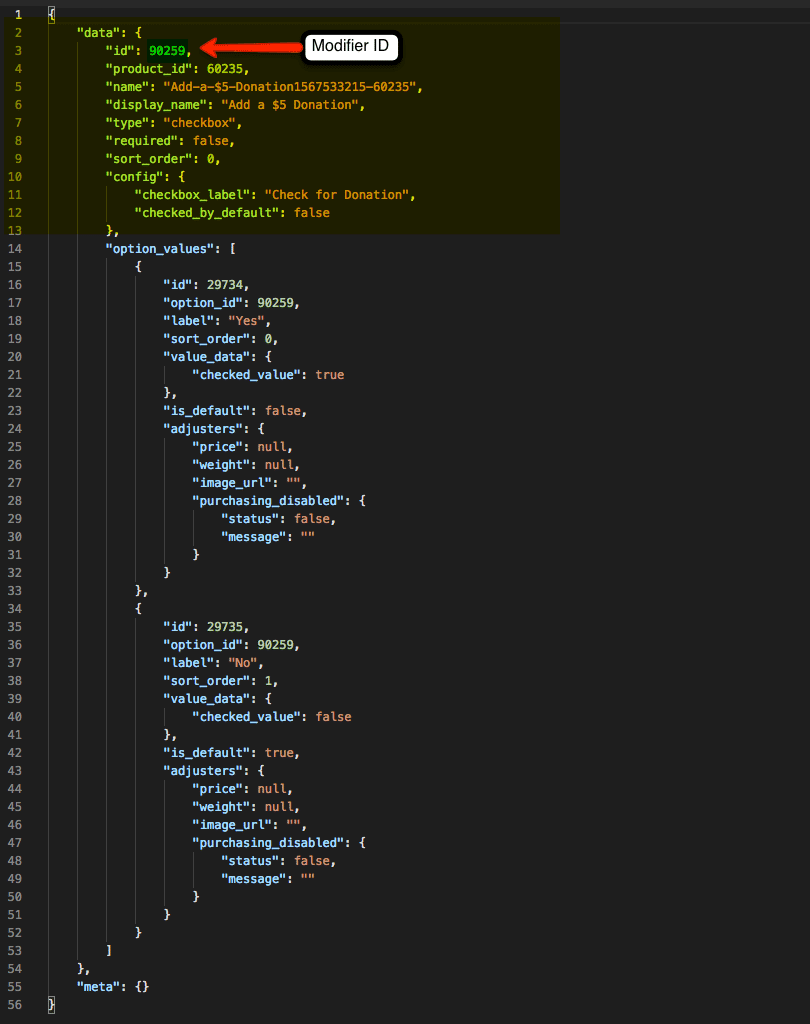Click the "checkbox_label" key
The image size is (810, 1024).
point(192,195)
